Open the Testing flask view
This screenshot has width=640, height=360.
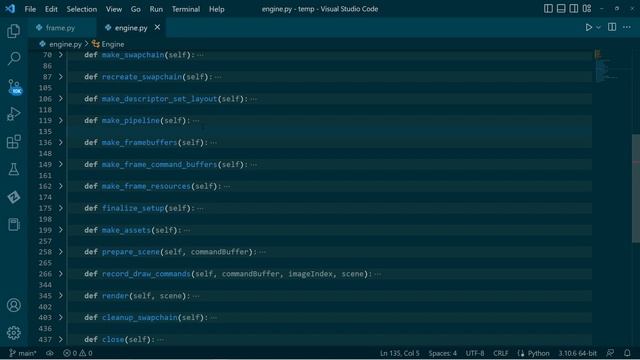click(x=13, y=169)
